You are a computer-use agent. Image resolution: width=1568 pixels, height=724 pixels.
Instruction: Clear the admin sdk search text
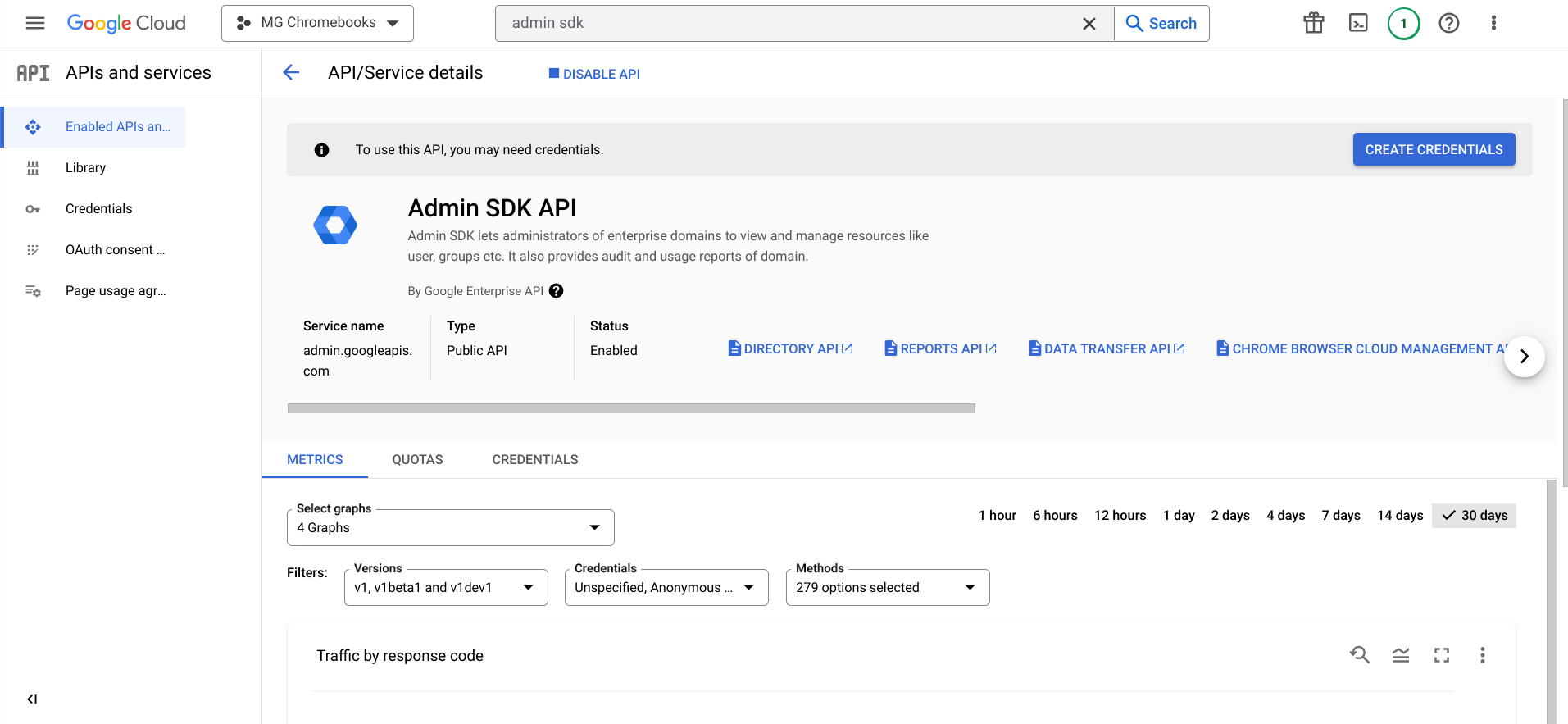(x=1089, y=24)
